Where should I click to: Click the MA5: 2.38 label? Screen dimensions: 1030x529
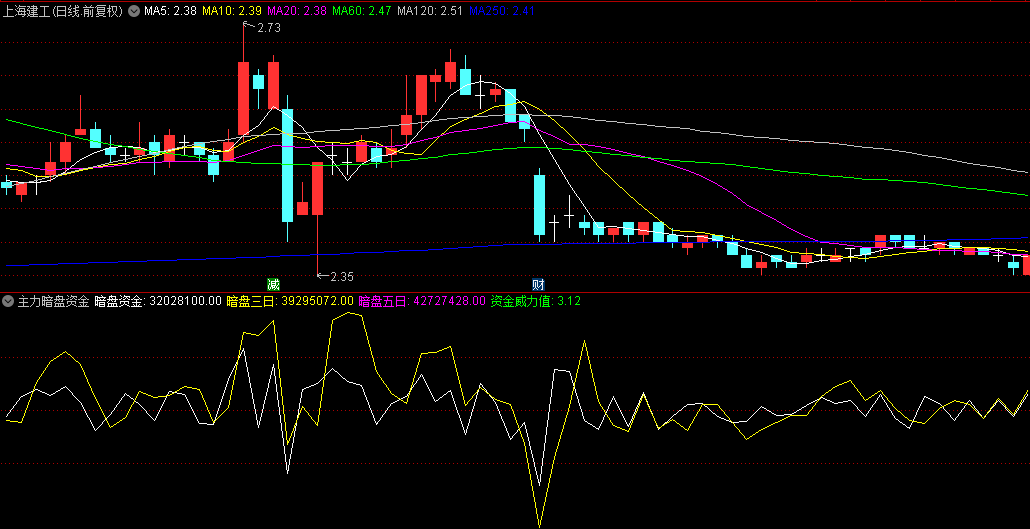point(171,11)
